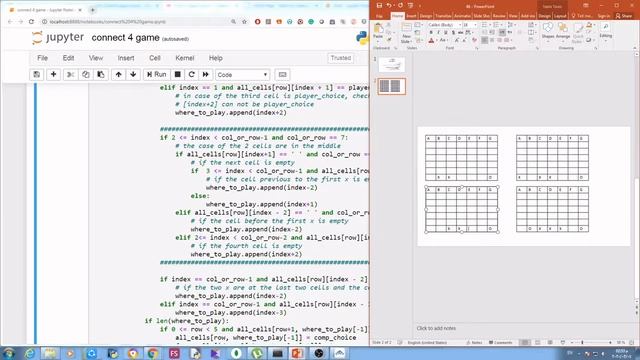This screenshot has height=360, width=640.
Task: Toggle Underline in PowerPoint Font group
Action: click(445, 33)
